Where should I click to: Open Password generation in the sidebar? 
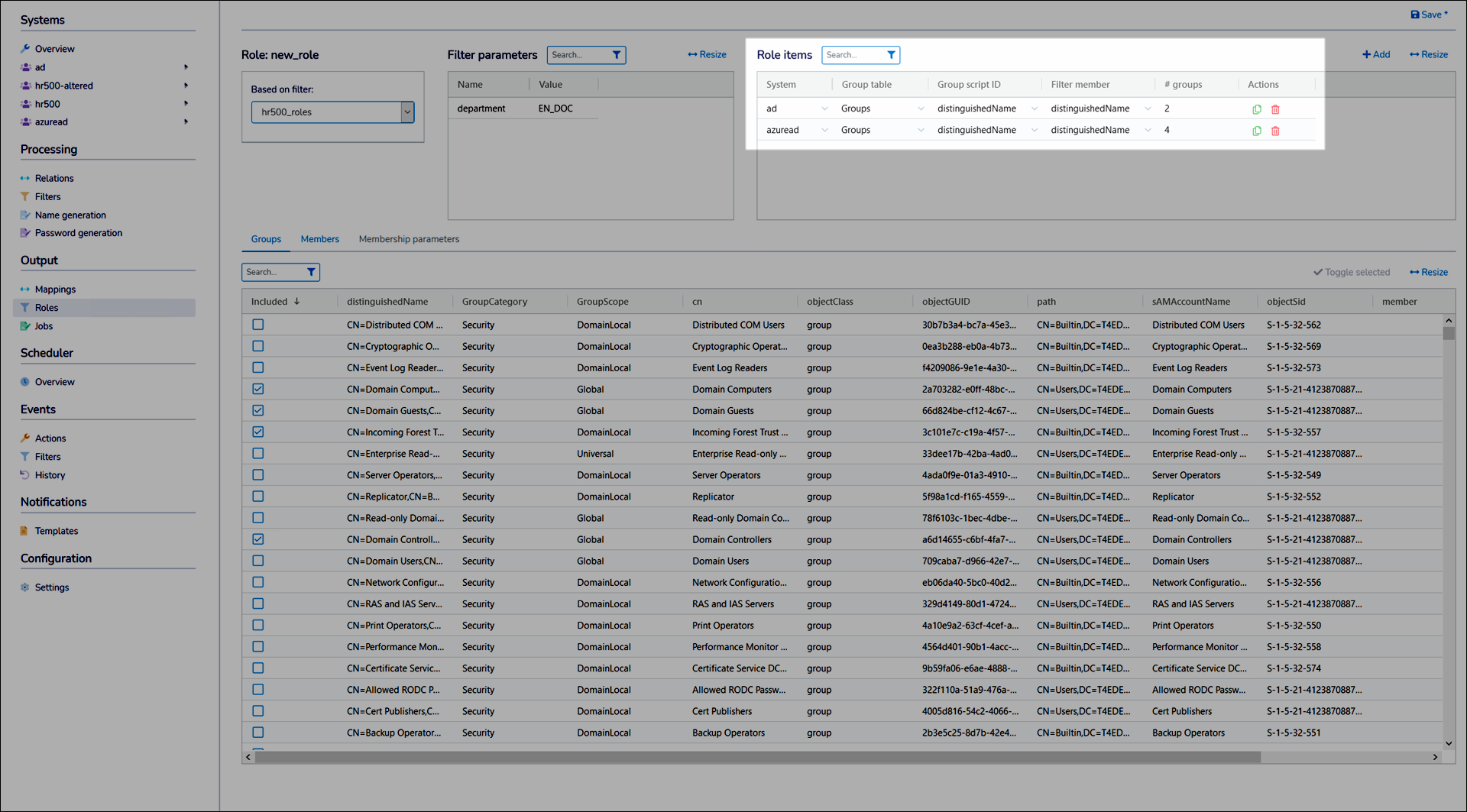click(78, 233)
